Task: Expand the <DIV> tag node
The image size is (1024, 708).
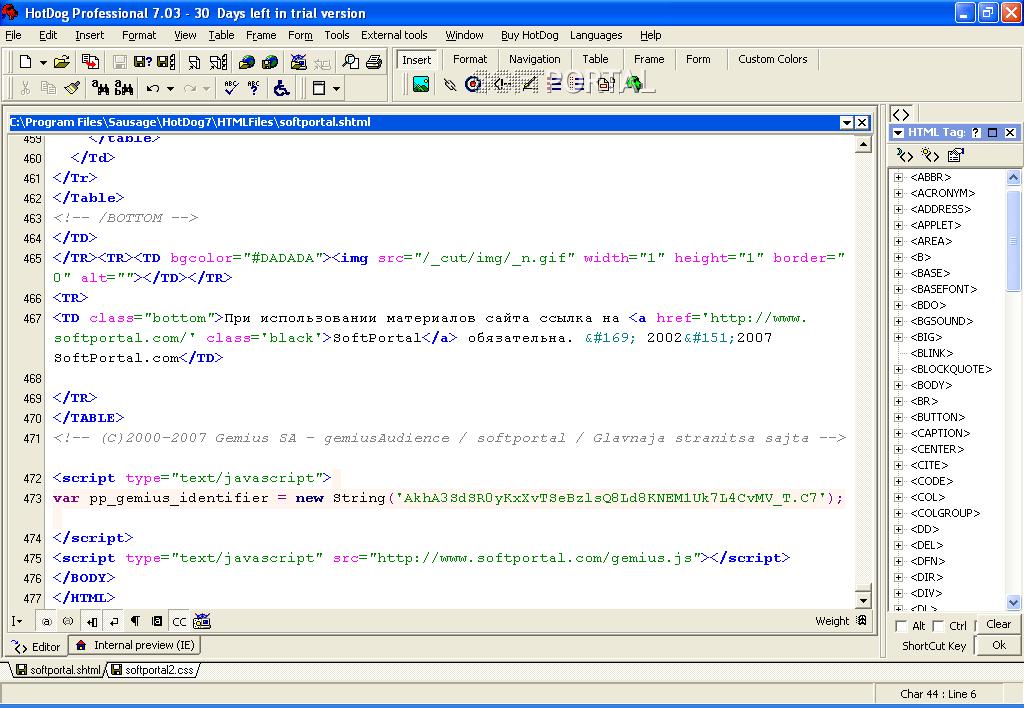Action: click(x=899, y=593)
